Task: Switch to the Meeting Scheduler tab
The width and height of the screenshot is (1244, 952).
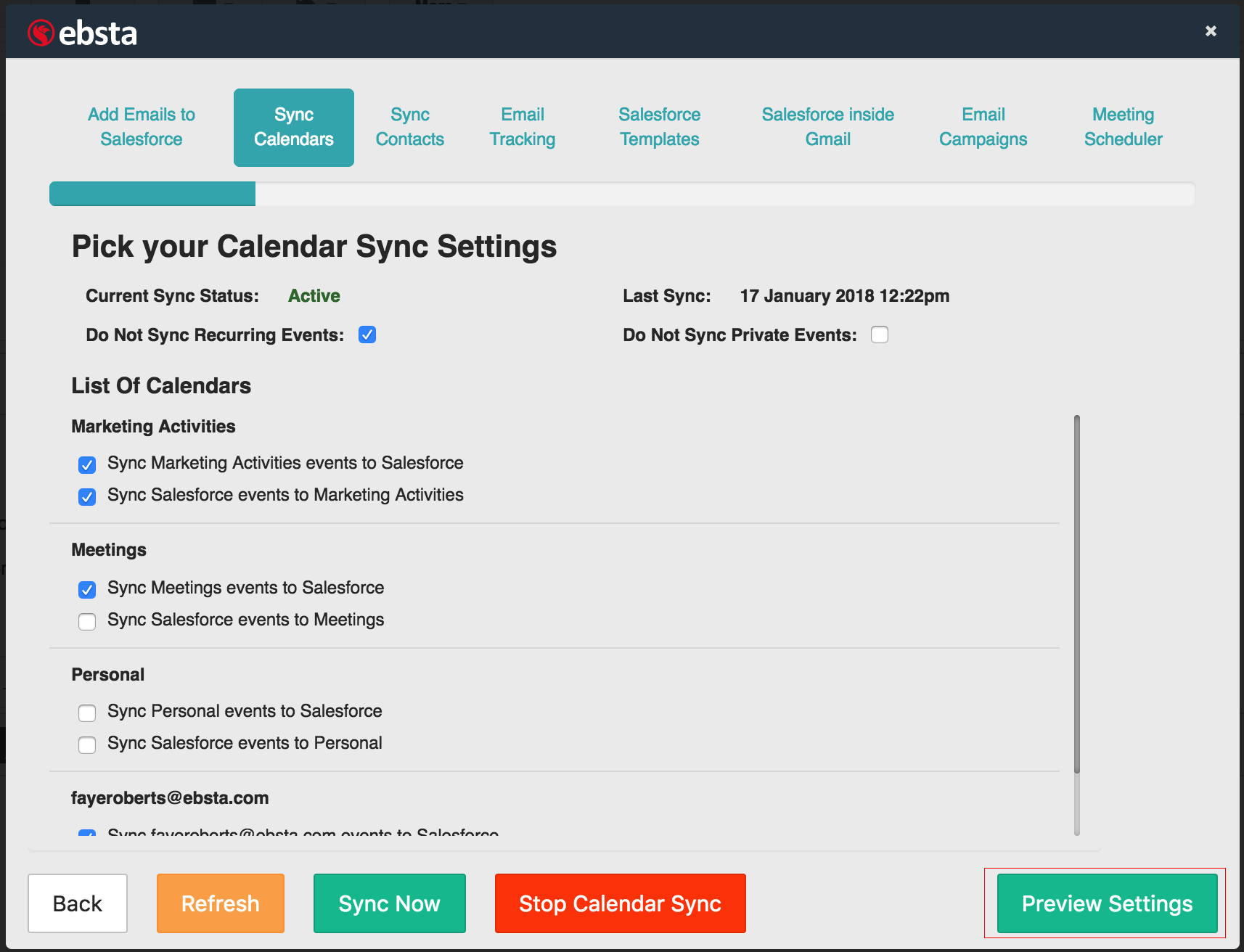Action: click(1123, 127)
